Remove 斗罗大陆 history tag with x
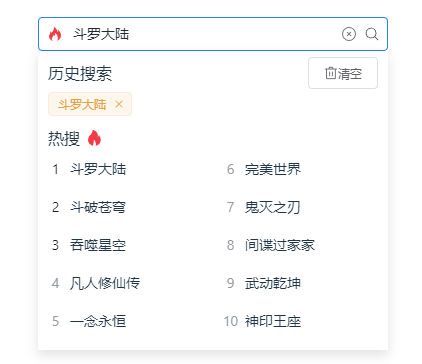The height and width of the screenshot is (364, 422). [119, 104]
